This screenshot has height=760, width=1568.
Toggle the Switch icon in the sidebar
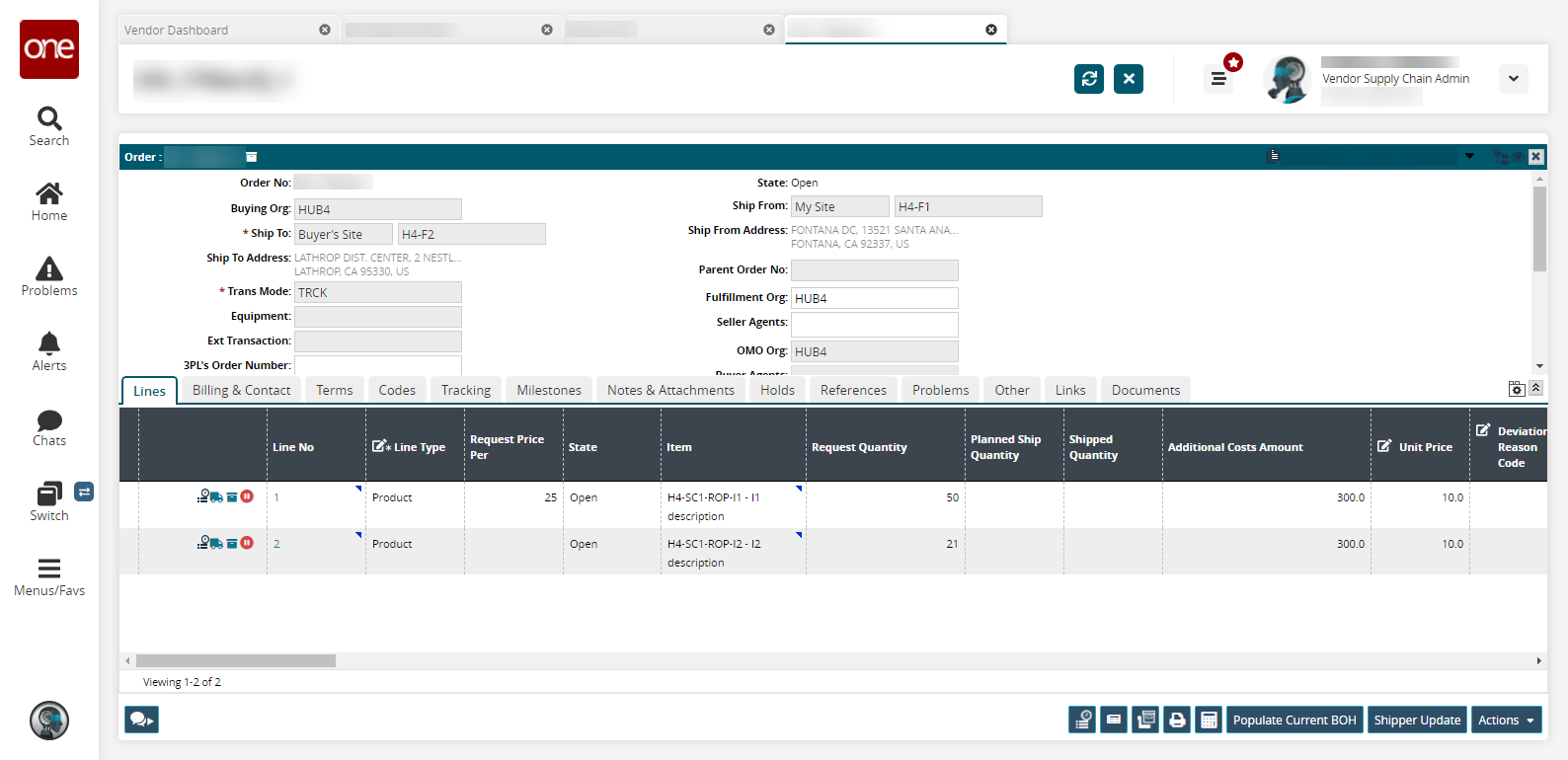49,500
